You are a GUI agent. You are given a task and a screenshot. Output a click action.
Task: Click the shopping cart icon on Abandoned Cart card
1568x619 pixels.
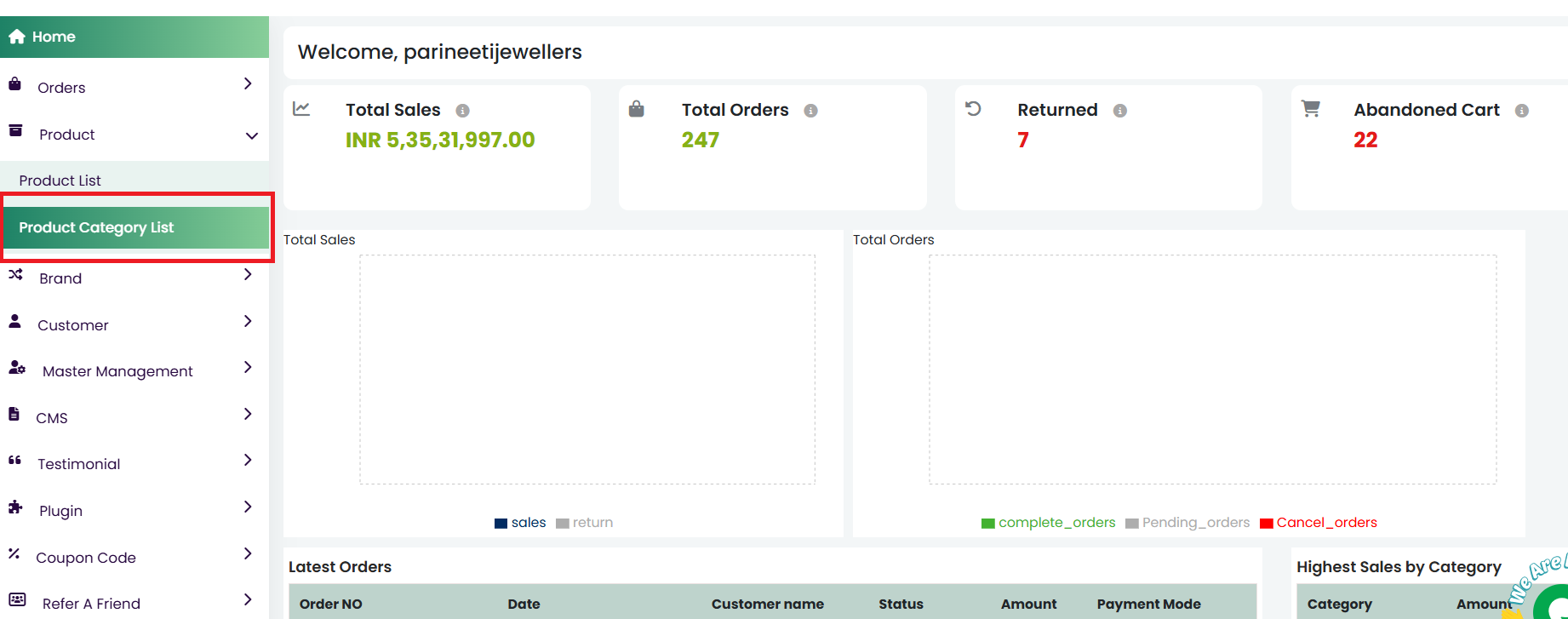pos(1310,108)
